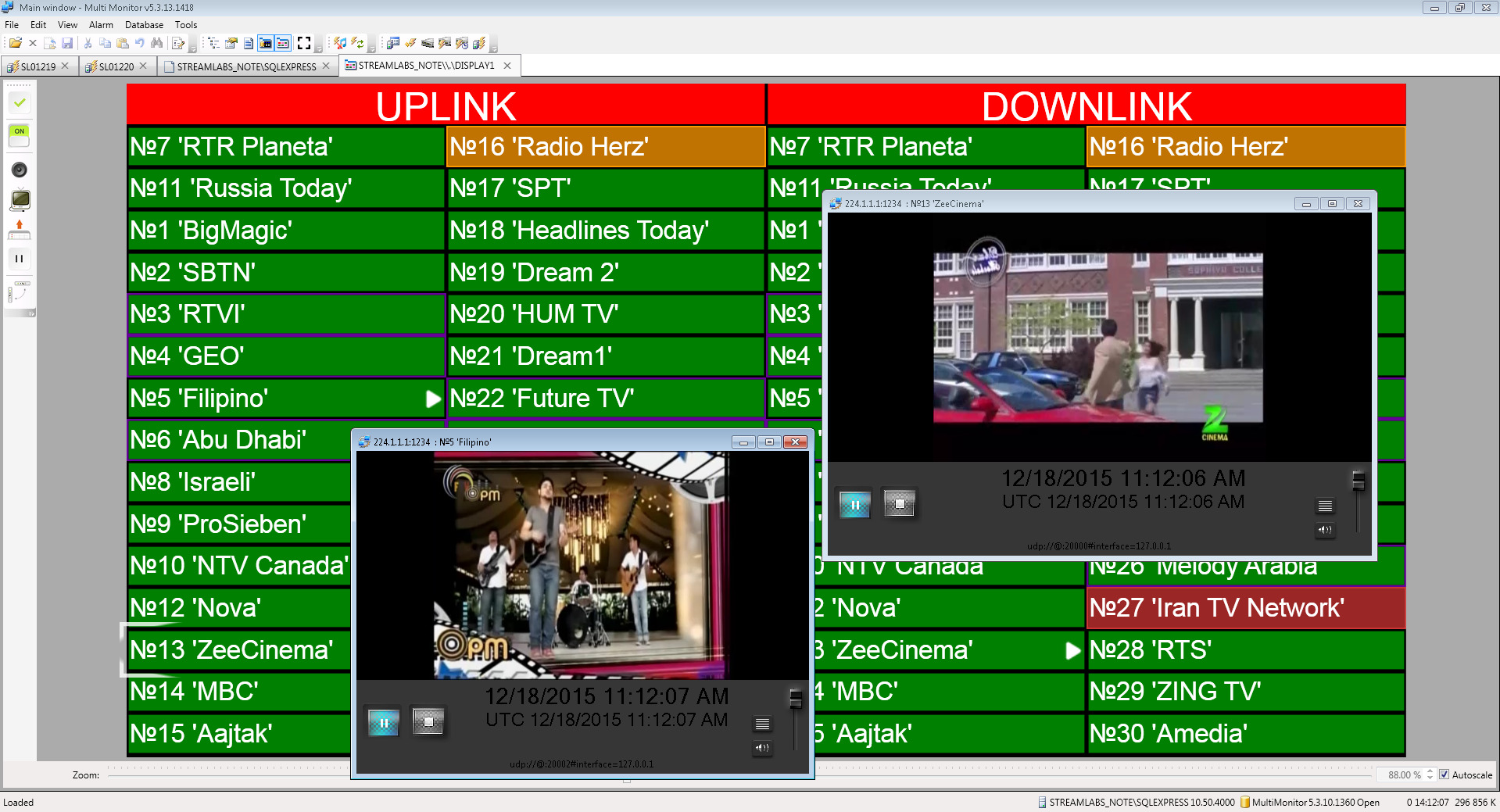Mute audio in the ZeeCinema player window
This screenshot has width=1500, height=812.
[1325, 530]
